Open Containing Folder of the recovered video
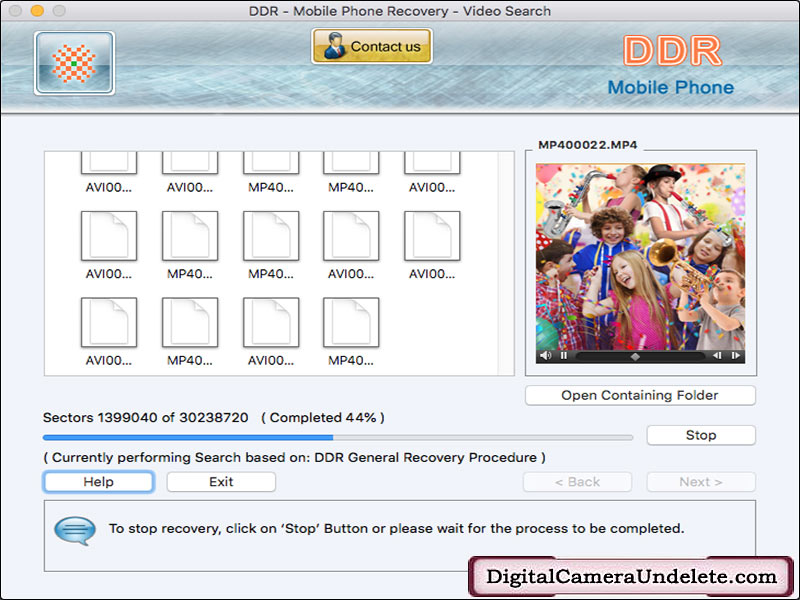Screen dimensions: 800x600 pyautogui.click(x=640, y=395)
